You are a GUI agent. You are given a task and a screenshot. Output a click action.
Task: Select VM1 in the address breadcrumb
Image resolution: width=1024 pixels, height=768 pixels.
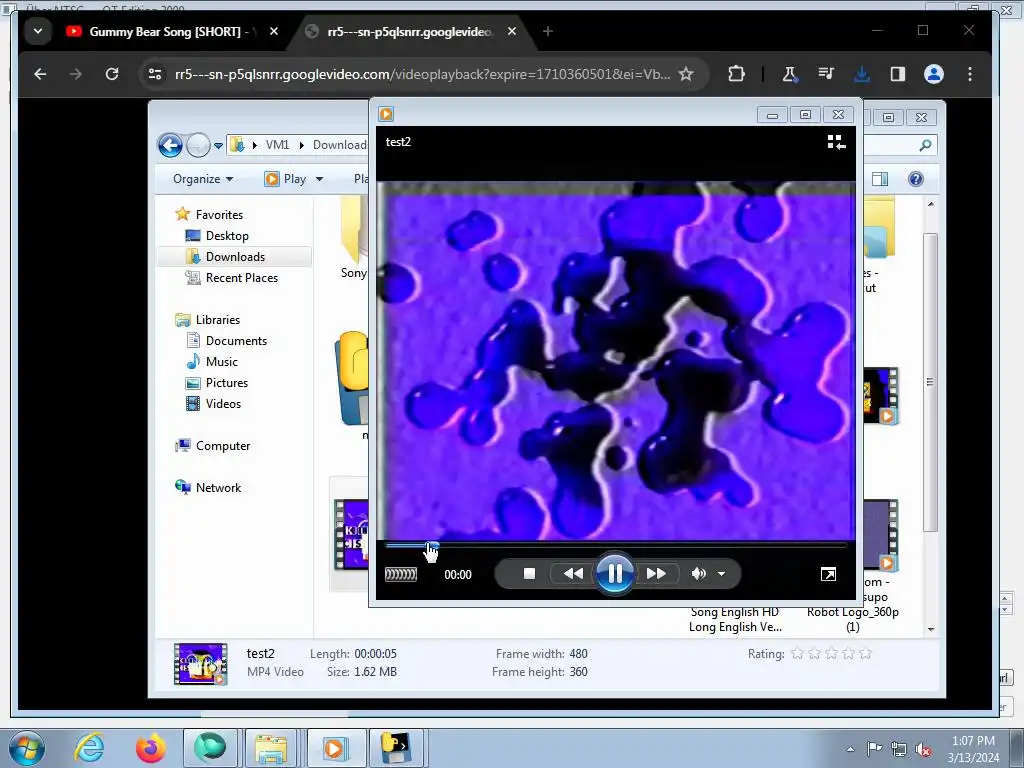pyautogui.click(x=277, y=145)
